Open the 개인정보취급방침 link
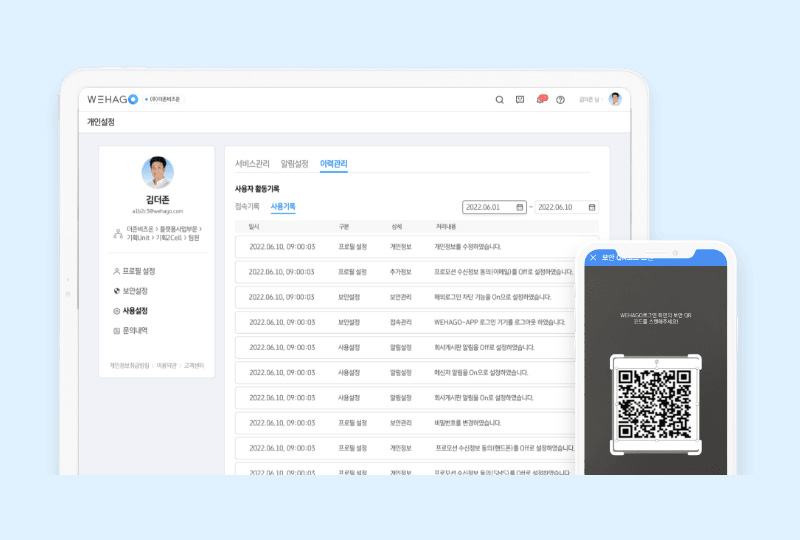Image resolution: width=800 pixels, height=540 pixels. [130, 365]
